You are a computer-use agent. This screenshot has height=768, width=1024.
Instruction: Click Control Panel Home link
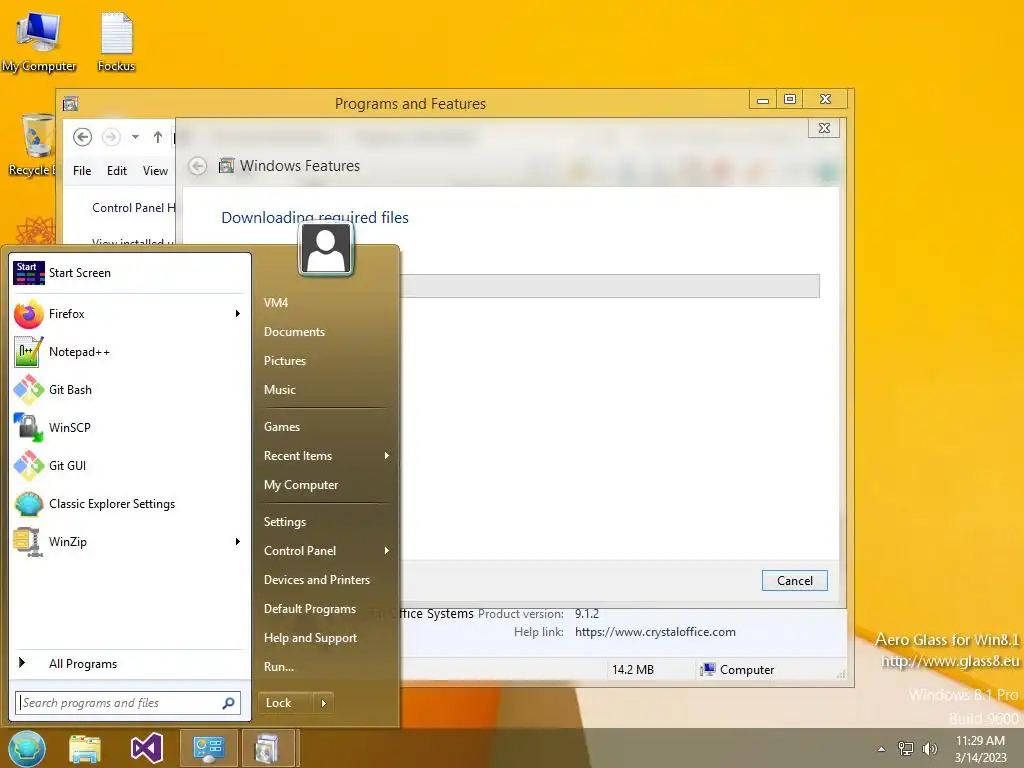pos(134,208)
